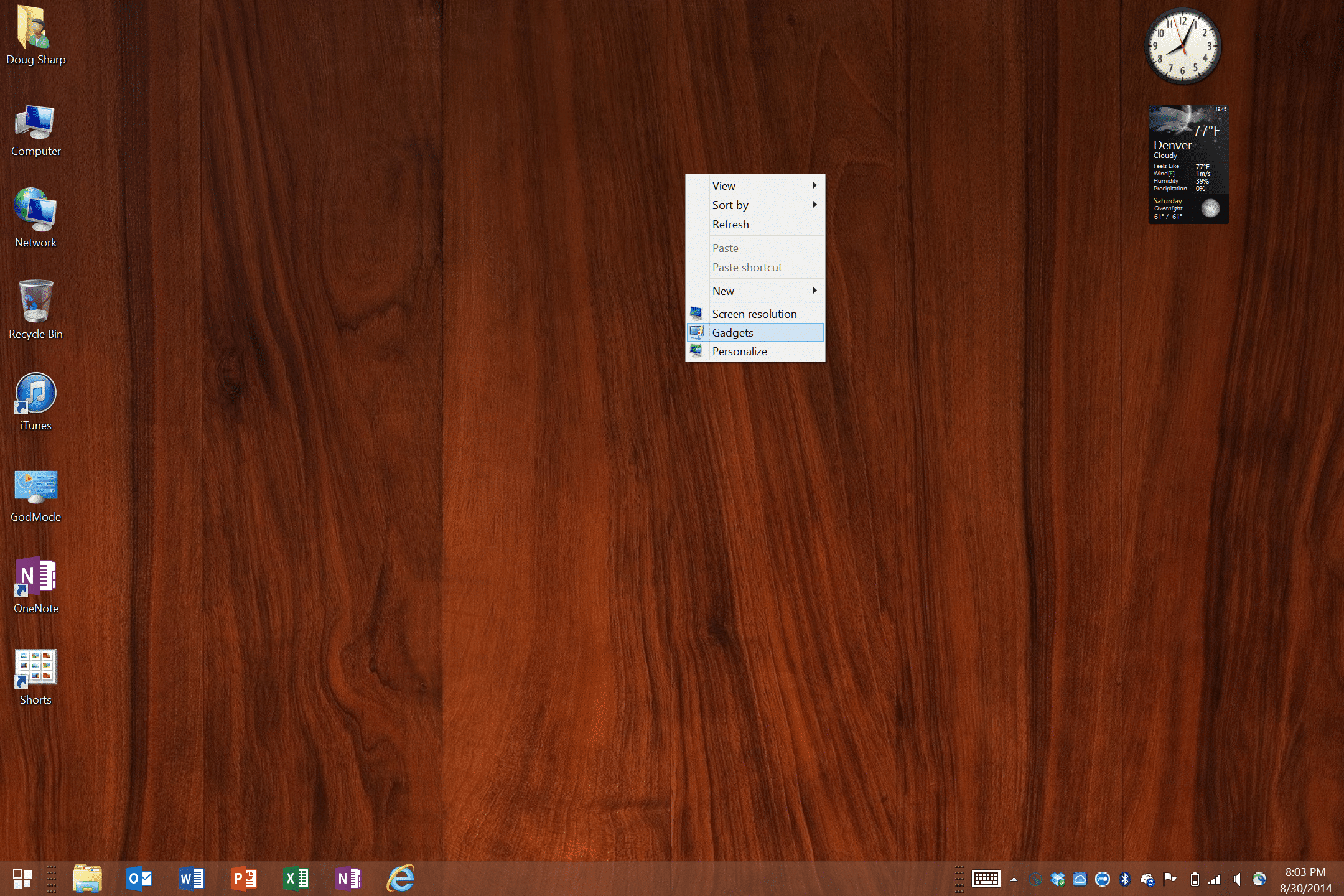Show hidden tray icons arrow
This screenshot has height=896, width=1344.
coord(1014,879)
